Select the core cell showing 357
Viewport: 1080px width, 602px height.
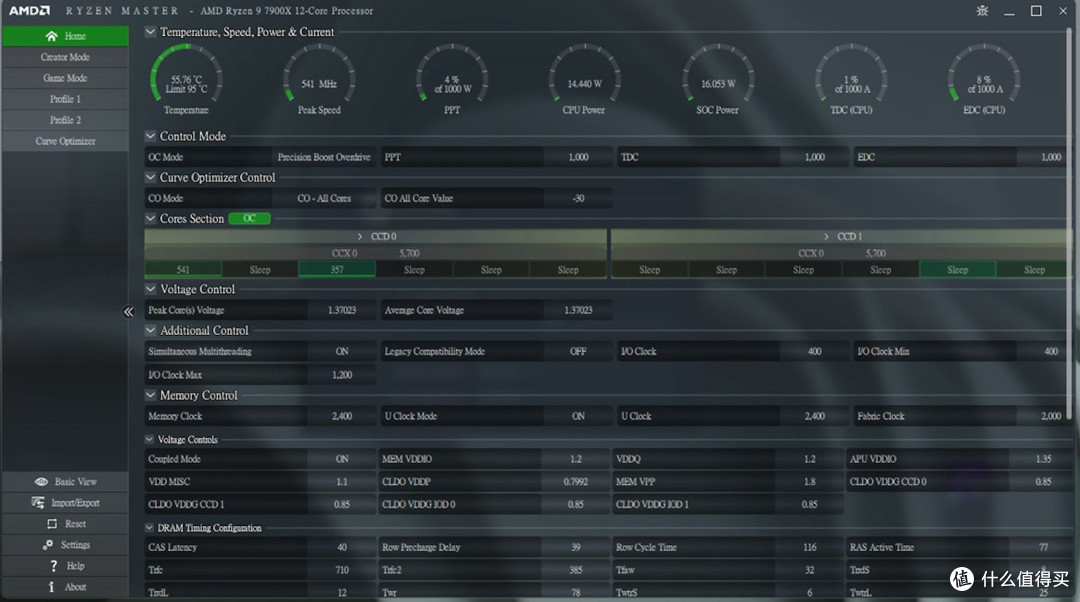[337, 269]
